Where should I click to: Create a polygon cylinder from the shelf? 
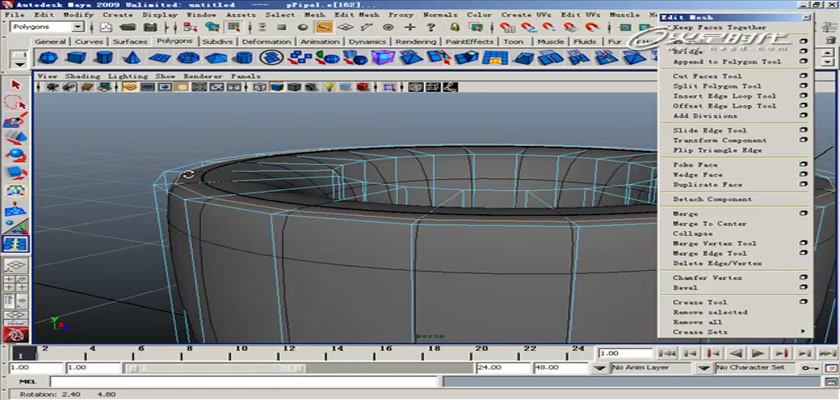(x=104, y=57)
